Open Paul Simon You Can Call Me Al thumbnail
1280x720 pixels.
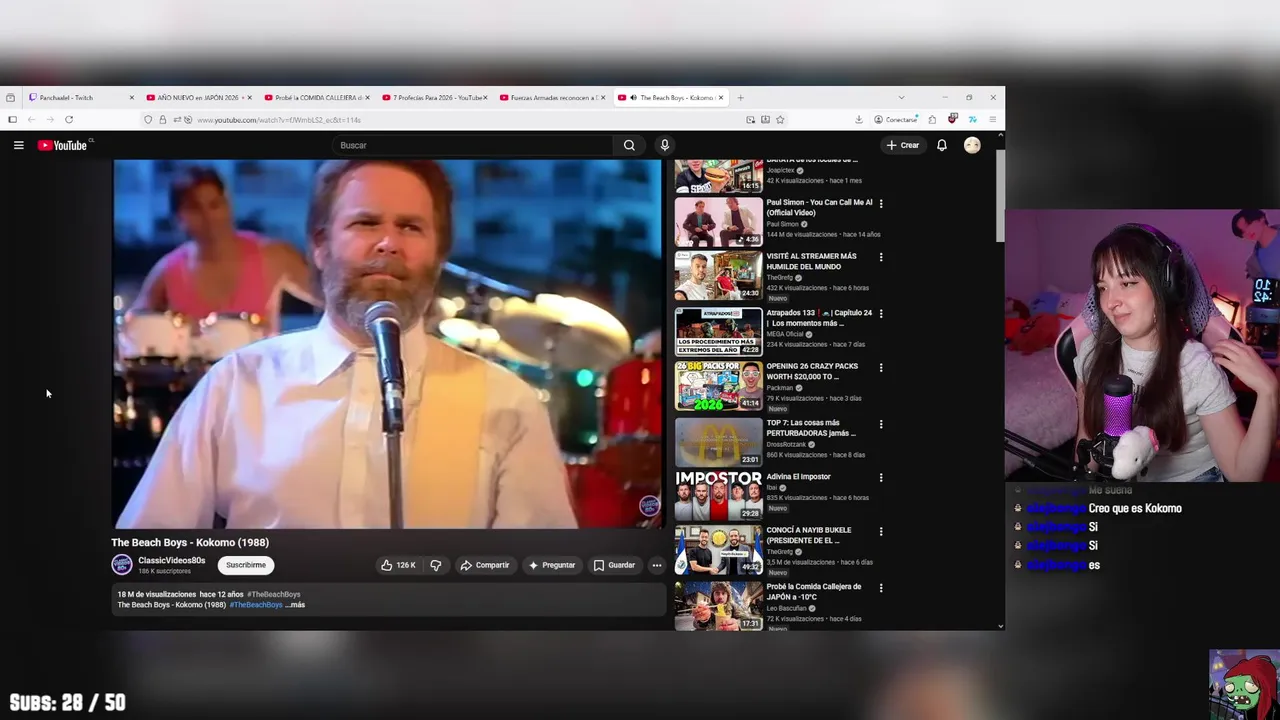click(x=718, y=222)
